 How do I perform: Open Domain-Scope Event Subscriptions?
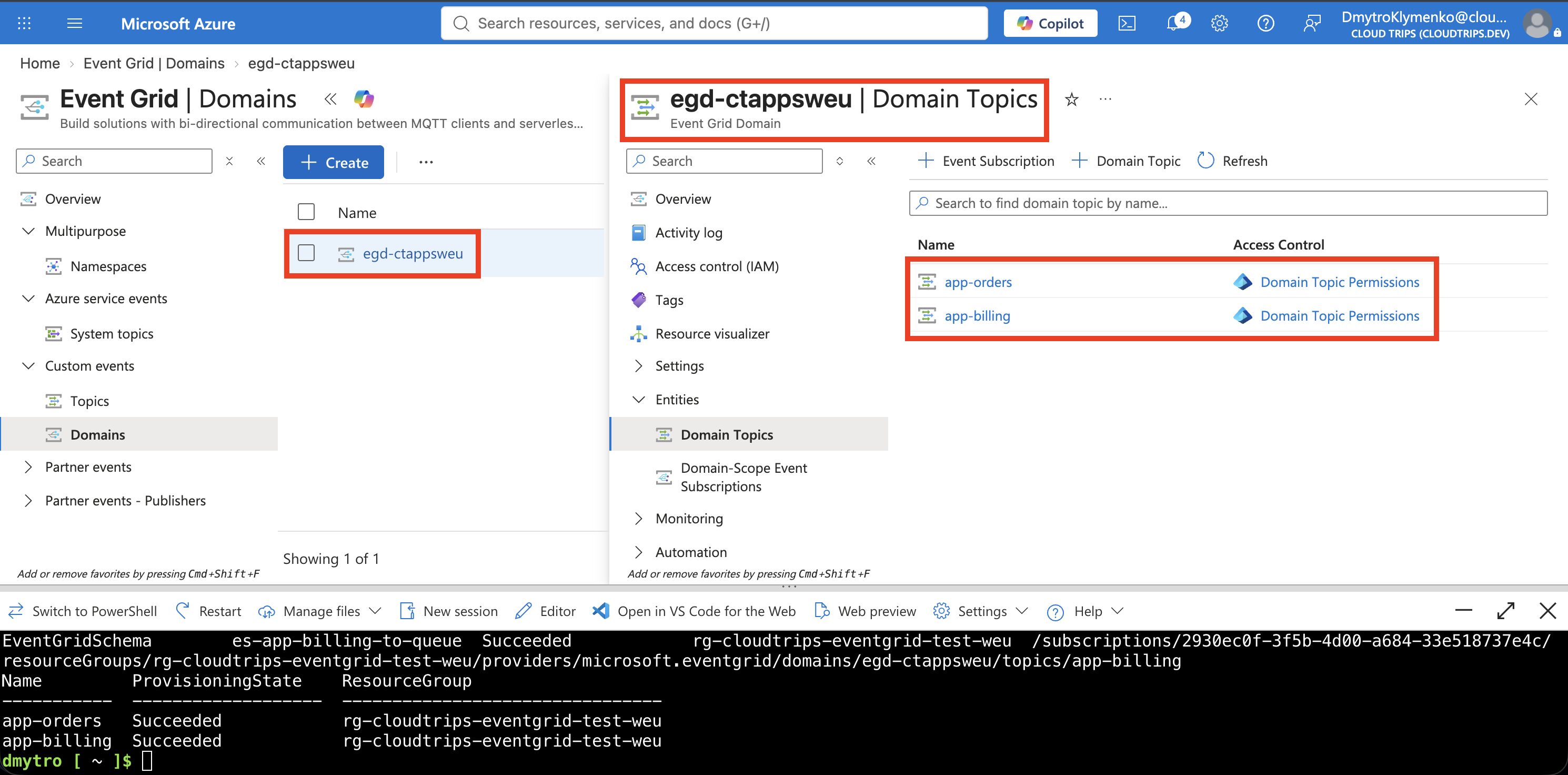click(744, 477)
